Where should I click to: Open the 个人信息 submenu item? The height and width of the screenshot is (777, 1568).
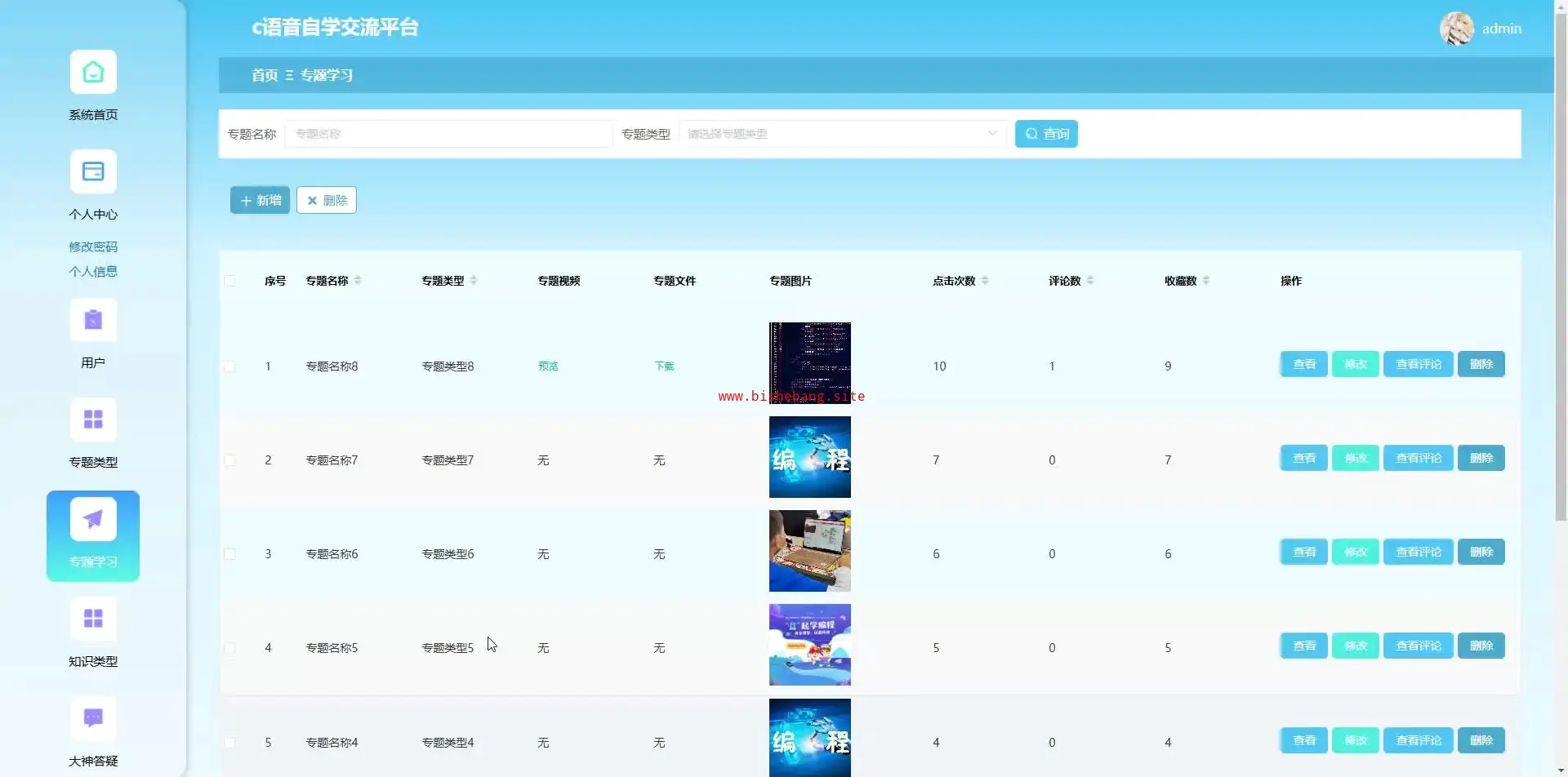[93, 272]
